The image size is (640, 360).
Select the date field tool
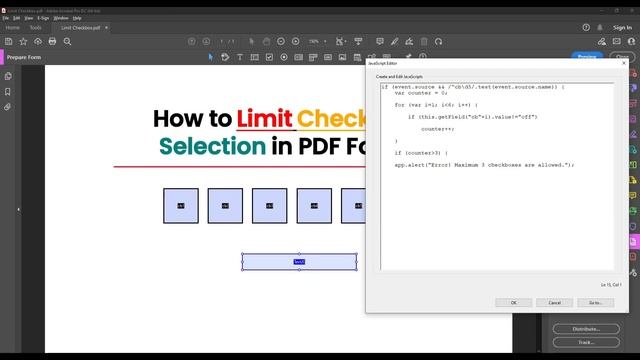coord(357,58)
